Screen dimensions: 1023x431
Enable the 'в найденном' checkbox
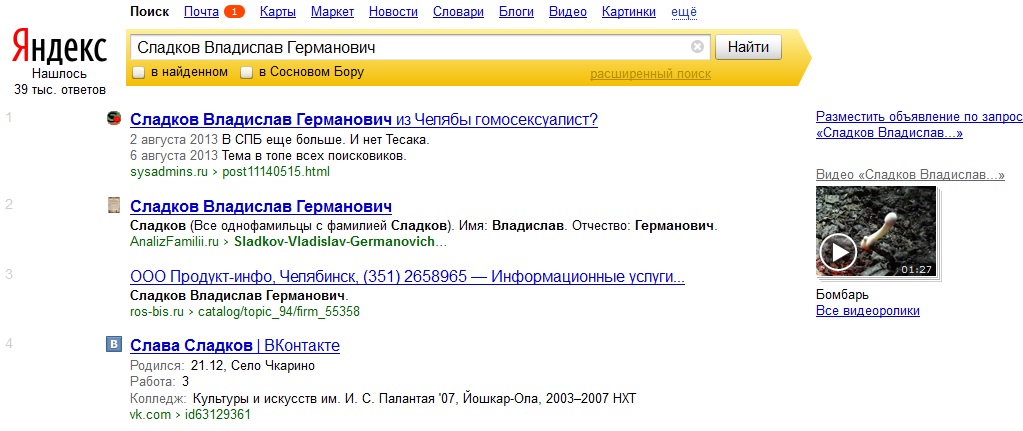[138, 72]
